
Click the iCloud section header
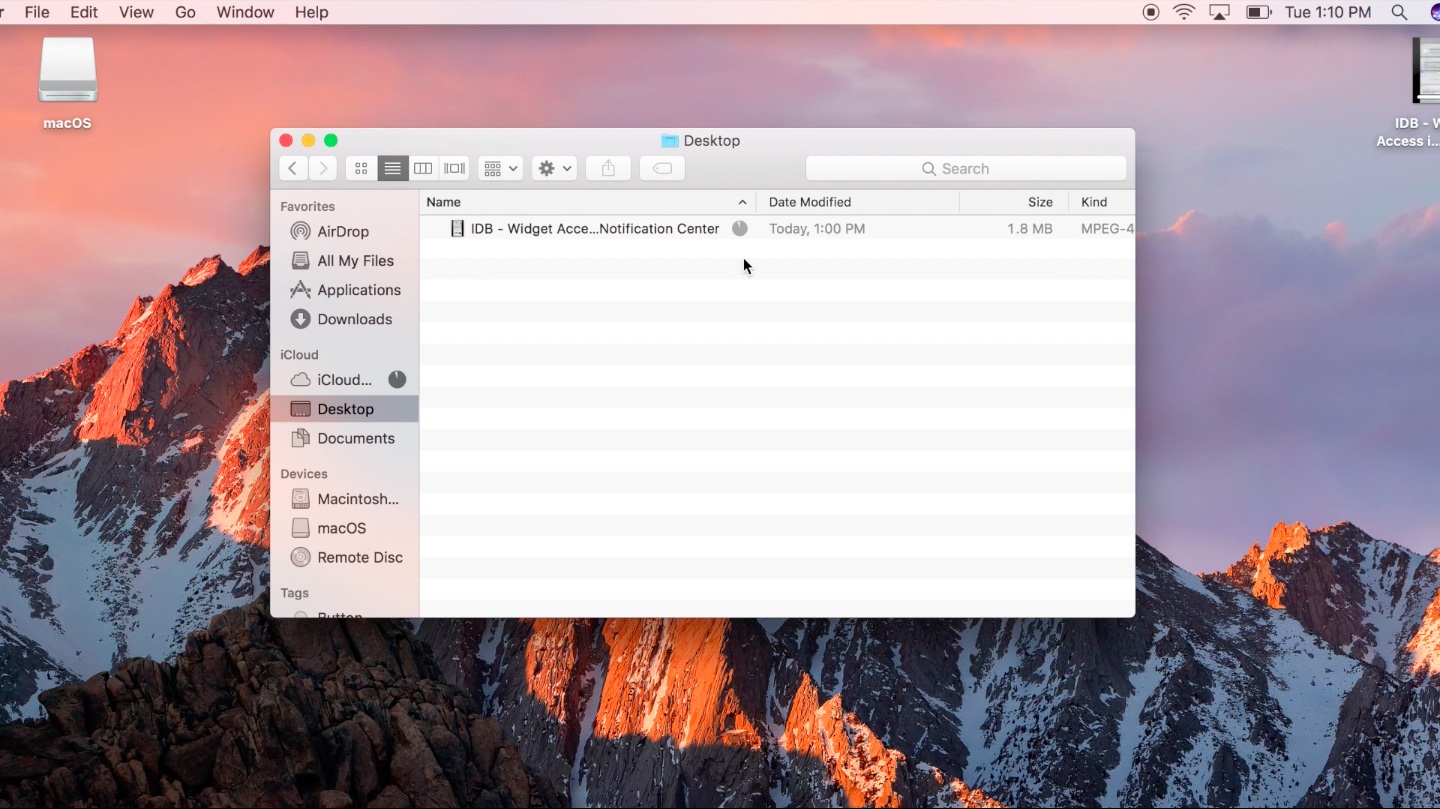[x=299, y=355]
